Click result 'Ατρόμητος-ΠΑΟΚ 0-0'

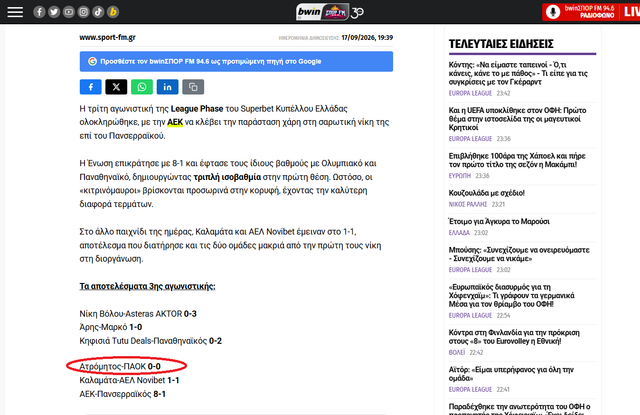point(120,366)
